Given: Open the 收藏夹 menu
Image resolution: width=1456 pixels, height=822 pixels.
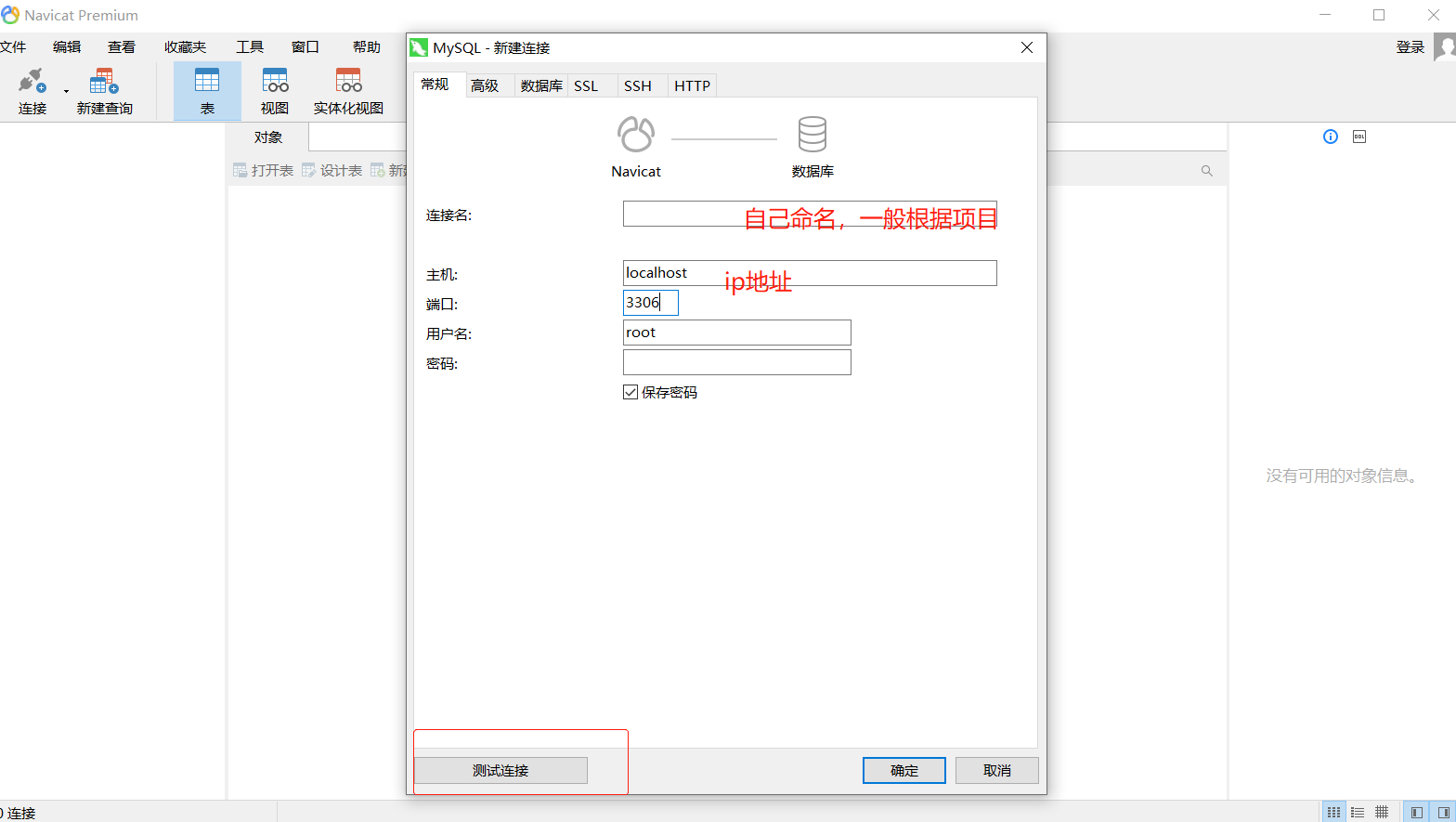Looking at the screenshot, I should 185,47.
